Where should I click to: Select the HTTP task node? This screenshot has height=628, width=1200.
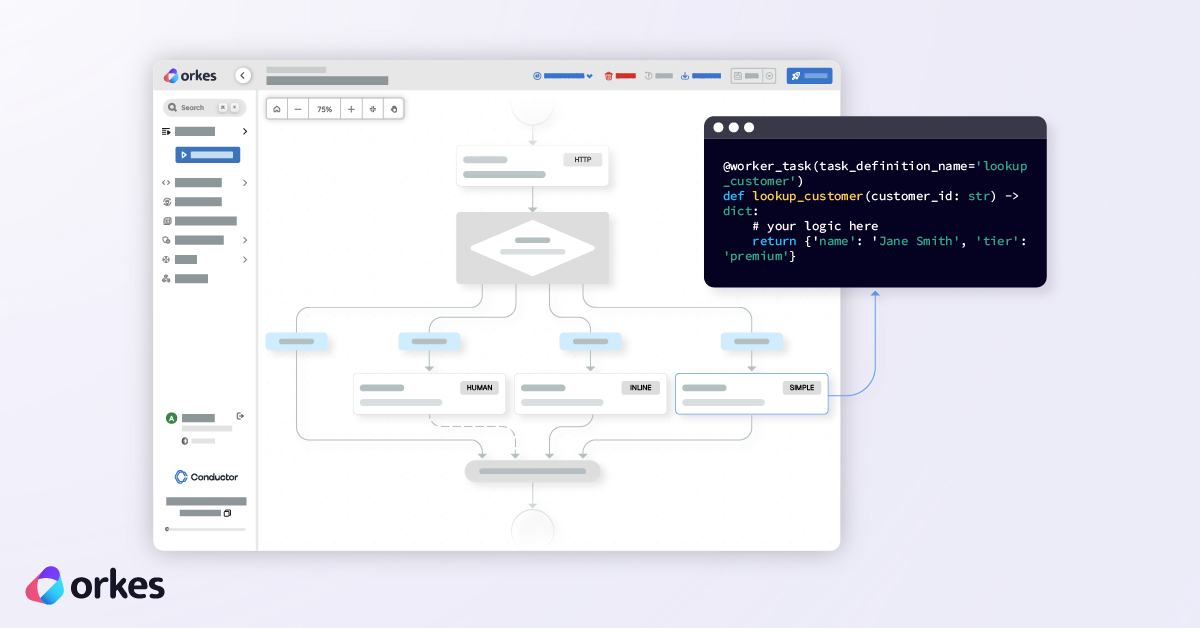[x=532, y=166]
